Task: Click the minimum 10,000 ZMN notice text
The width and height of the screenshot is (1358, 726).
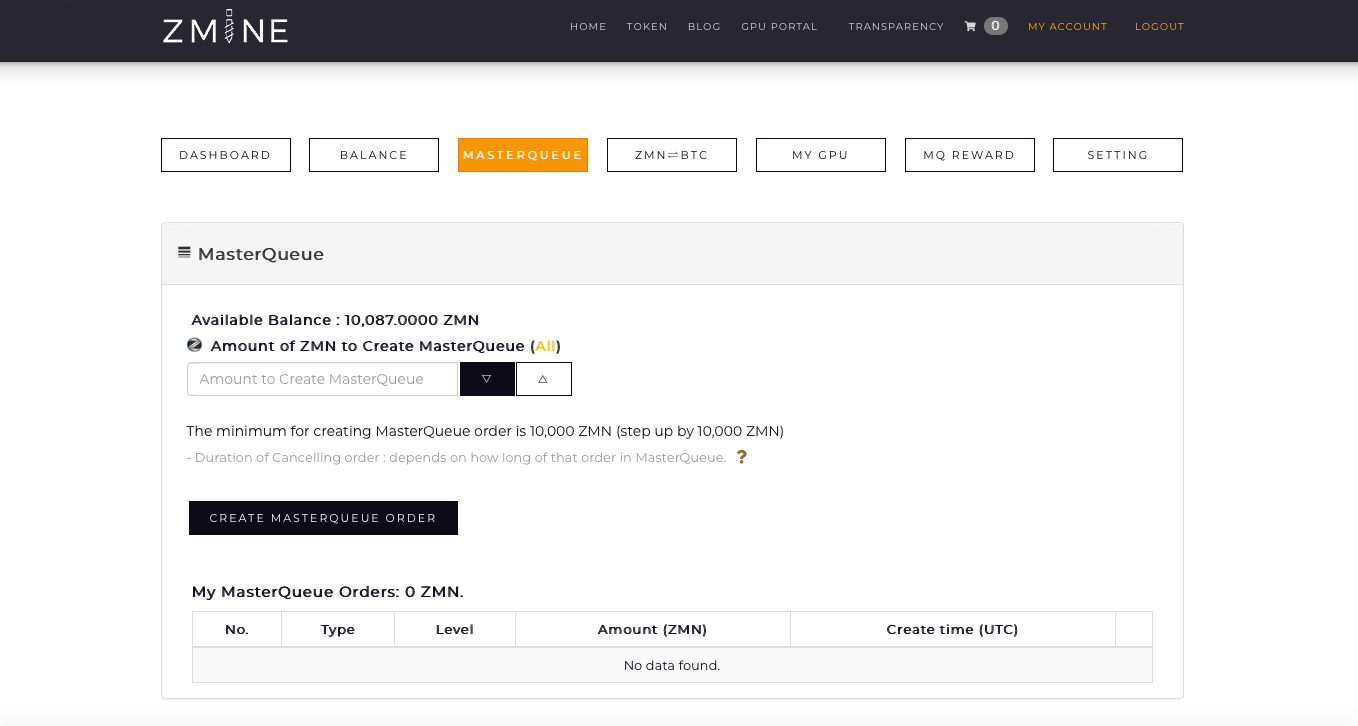Action: point(485,432)
